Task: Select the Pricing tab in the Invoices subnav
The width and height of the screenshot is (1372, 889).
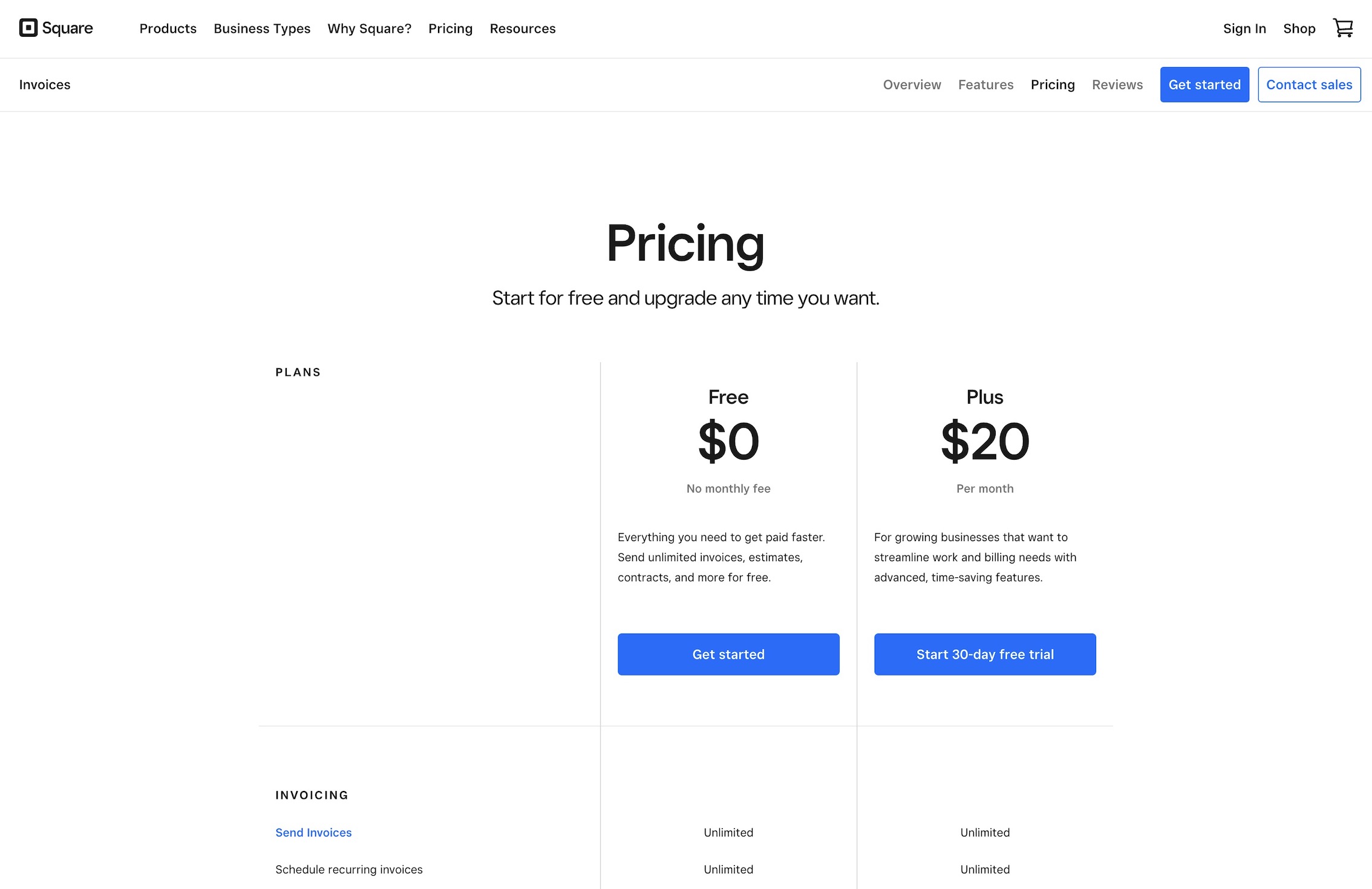Action: click(x=1053, y=85)
